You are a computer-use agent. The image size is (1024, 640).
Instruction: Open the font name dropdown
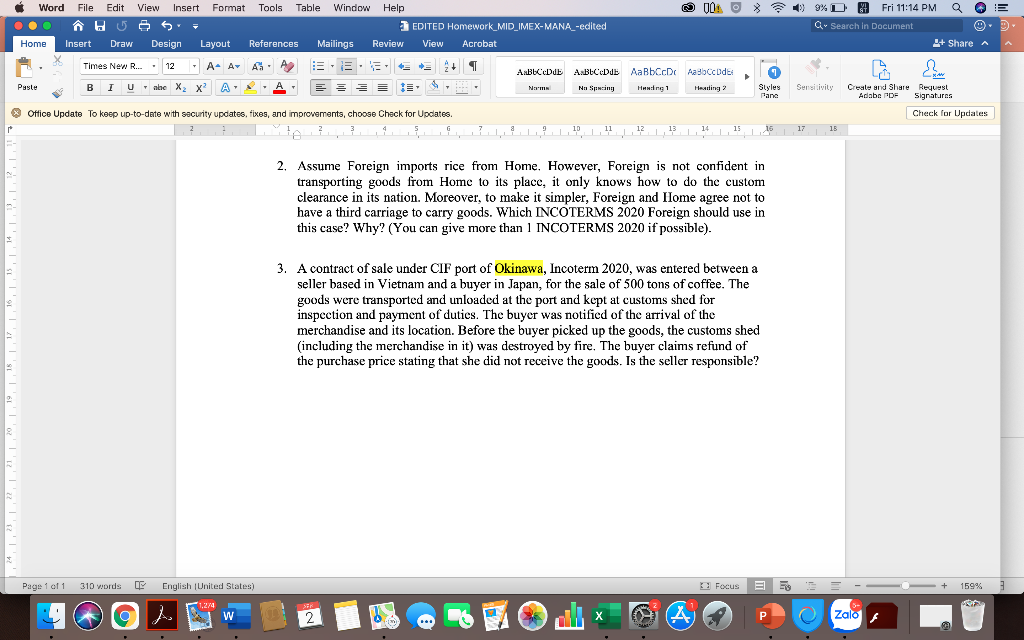click(152, 64)
